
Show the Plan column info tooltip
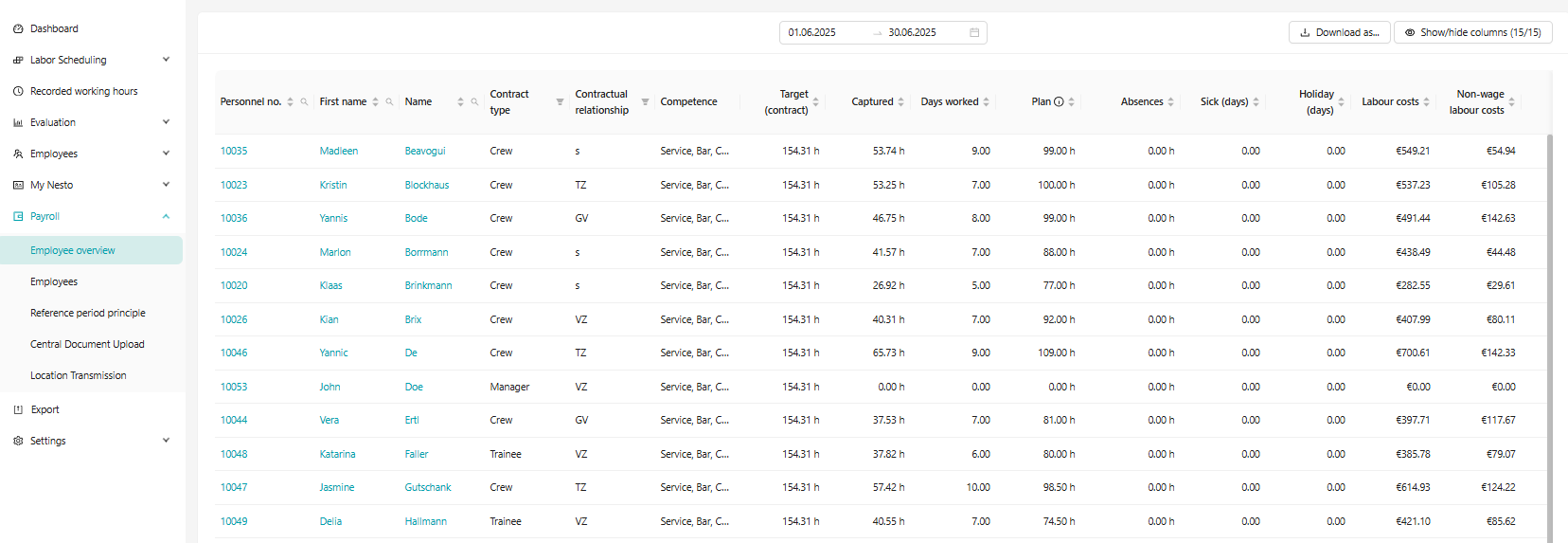(x=1059, y=102)
